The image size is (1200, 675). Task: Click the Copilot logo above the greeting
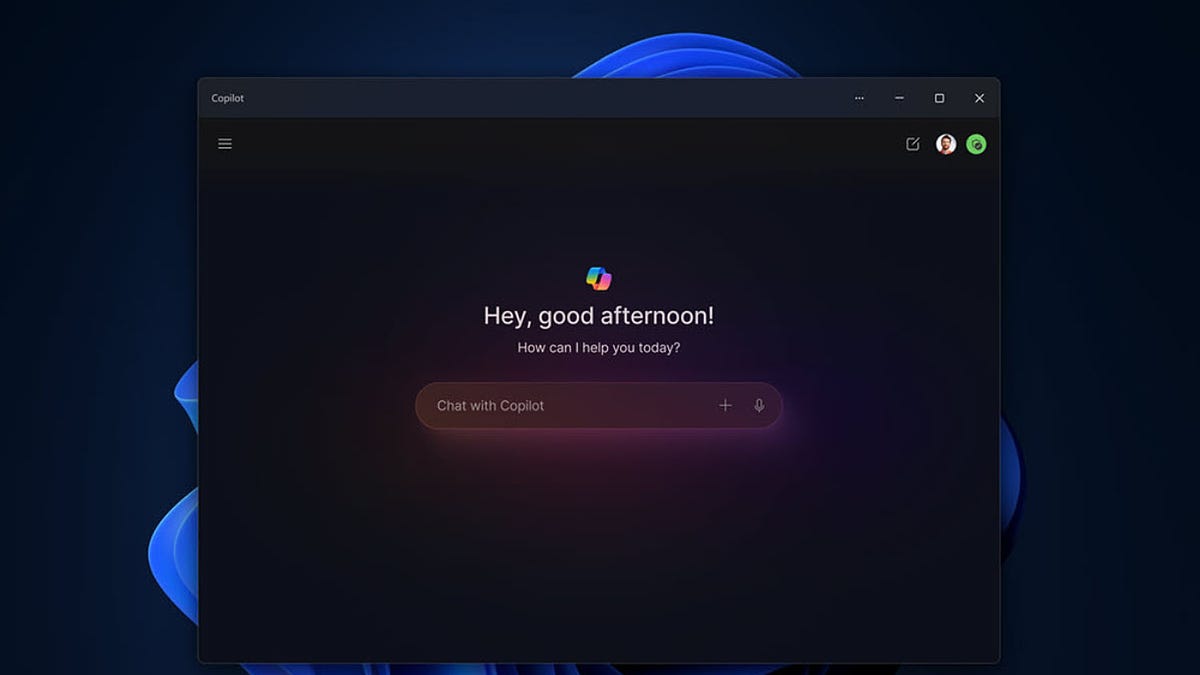pyautogui.click(x=599, y=278)
